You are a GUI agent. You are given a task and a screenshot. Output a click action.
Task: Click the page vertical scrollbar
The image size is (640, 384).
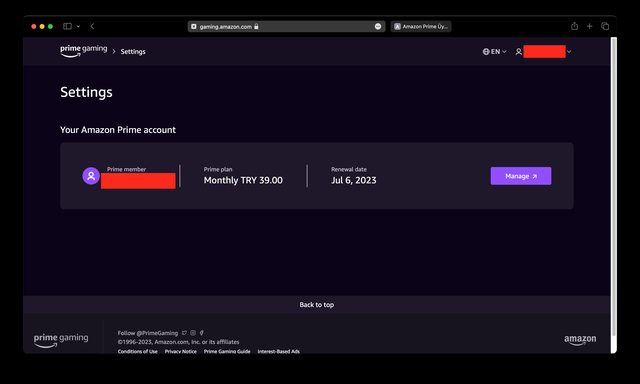click(613, 187)
